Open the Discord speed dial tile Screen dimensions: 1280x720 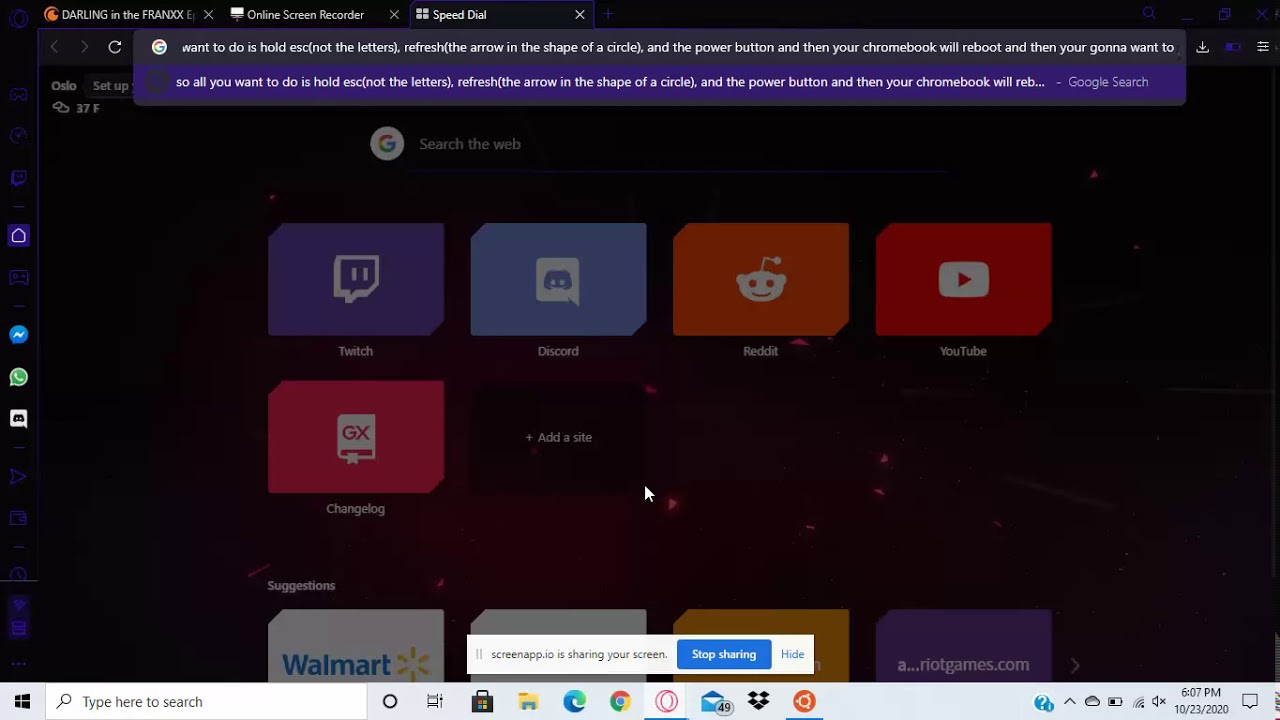tap(558, 280)
